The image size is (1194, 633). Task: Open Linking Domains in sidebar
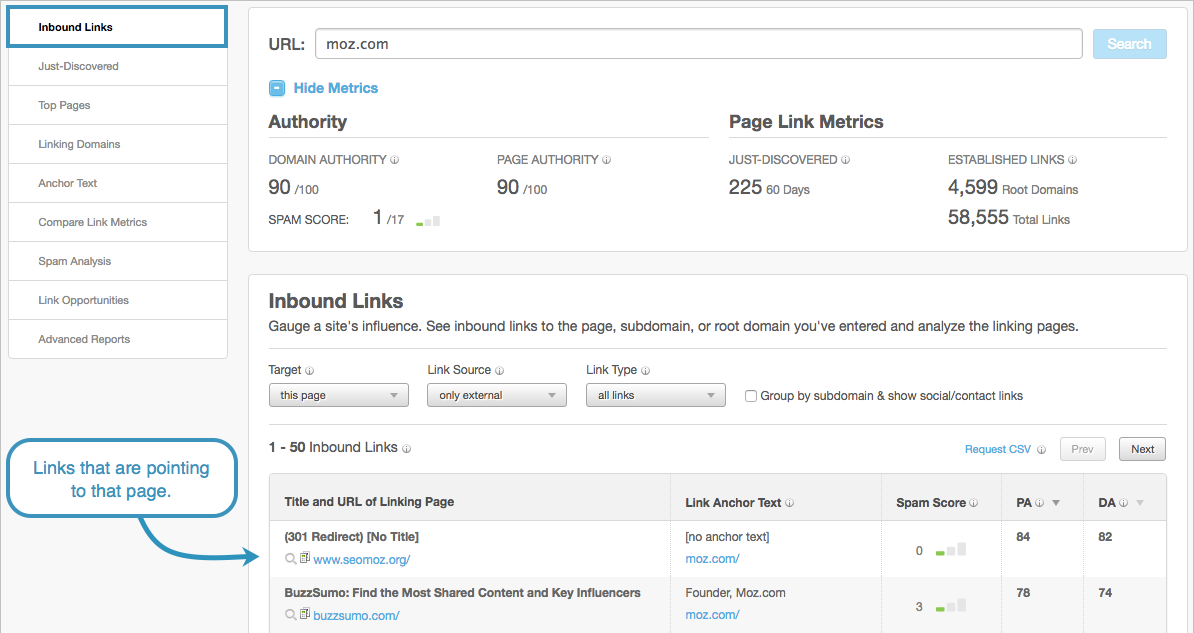(x=117, y=144)
